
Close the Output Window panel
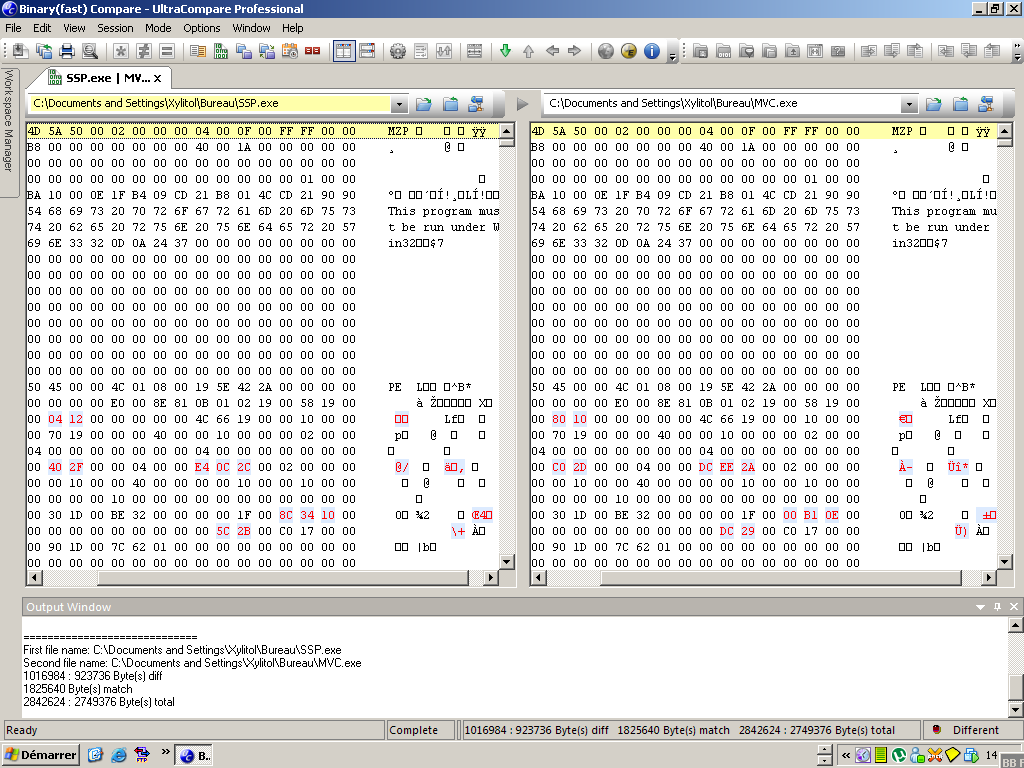click(x=1014, y=607)
